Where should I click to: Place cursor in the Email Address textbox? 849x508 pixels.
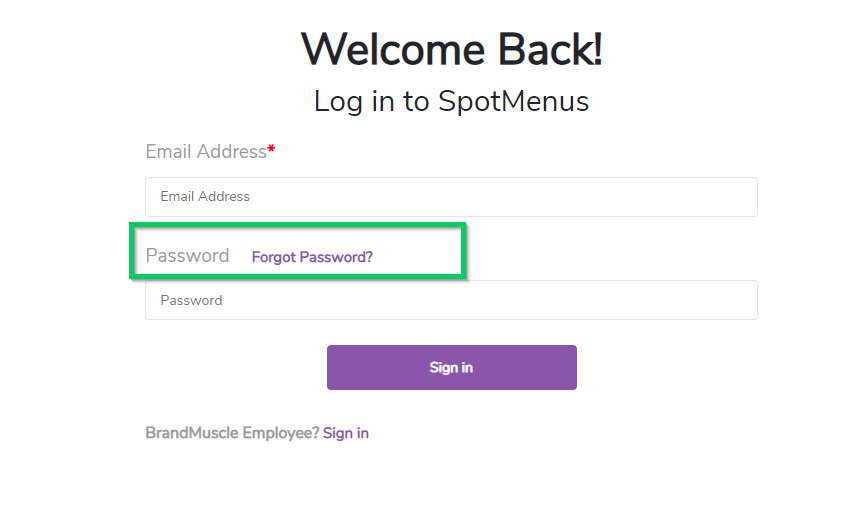coord(451,197)
